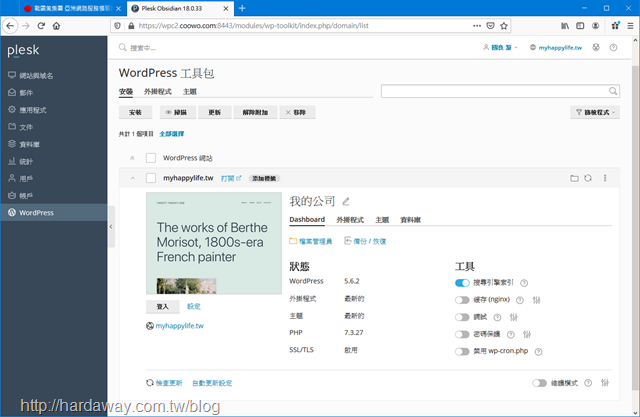This screenshot has height=417, width=640.
Task: Select site Dashboard tab
Action: 307,220
